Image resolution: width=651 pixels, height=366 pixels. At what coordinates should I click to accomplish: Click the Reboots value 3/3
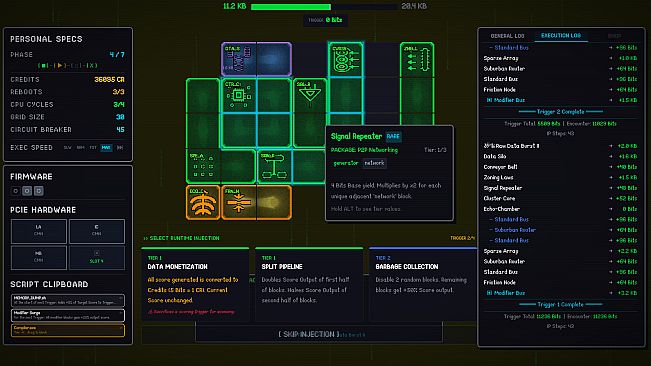(118, 92)
